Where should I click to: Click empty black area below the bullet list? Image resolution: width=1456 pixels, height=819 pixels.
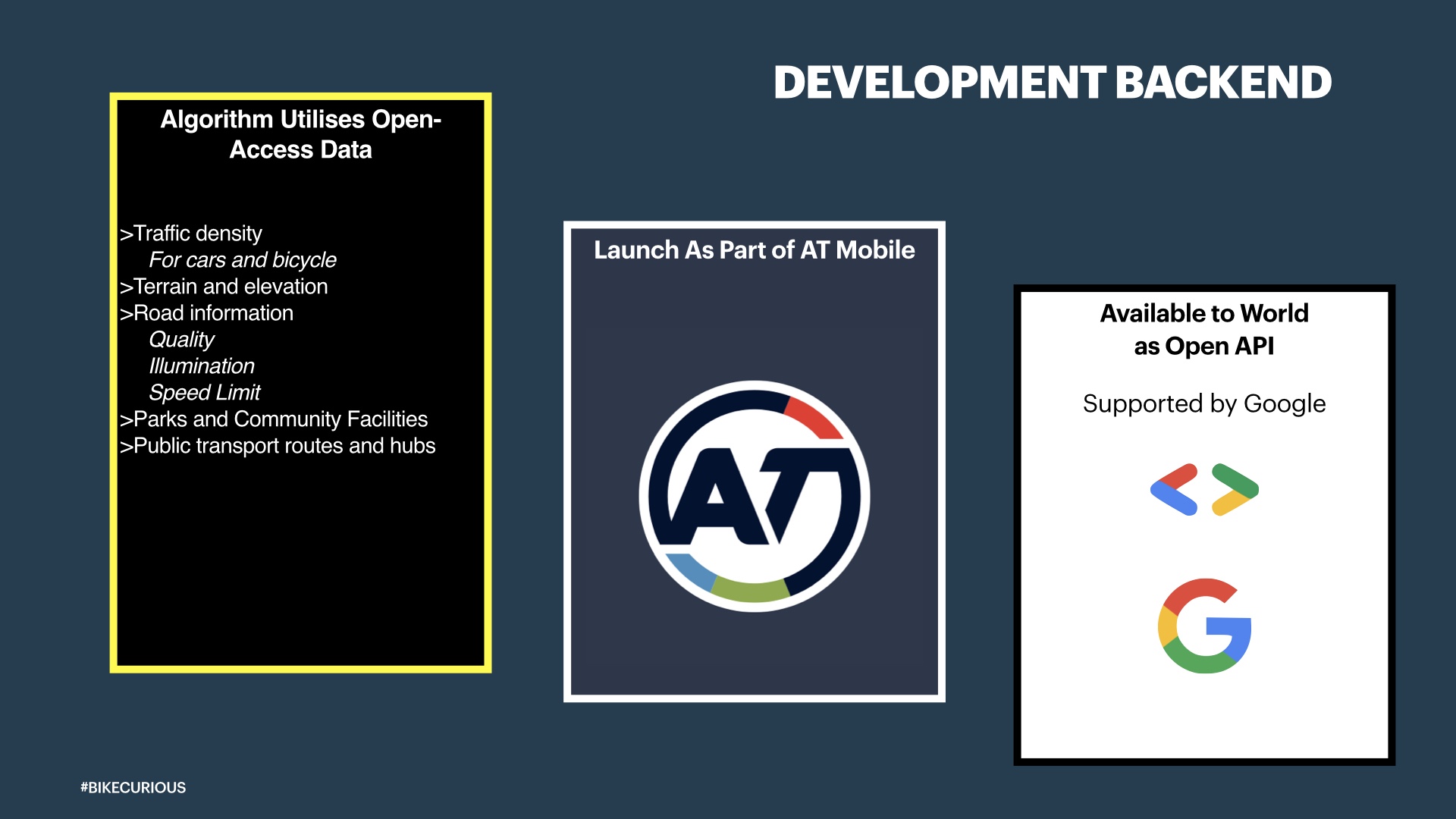[300, 569]
